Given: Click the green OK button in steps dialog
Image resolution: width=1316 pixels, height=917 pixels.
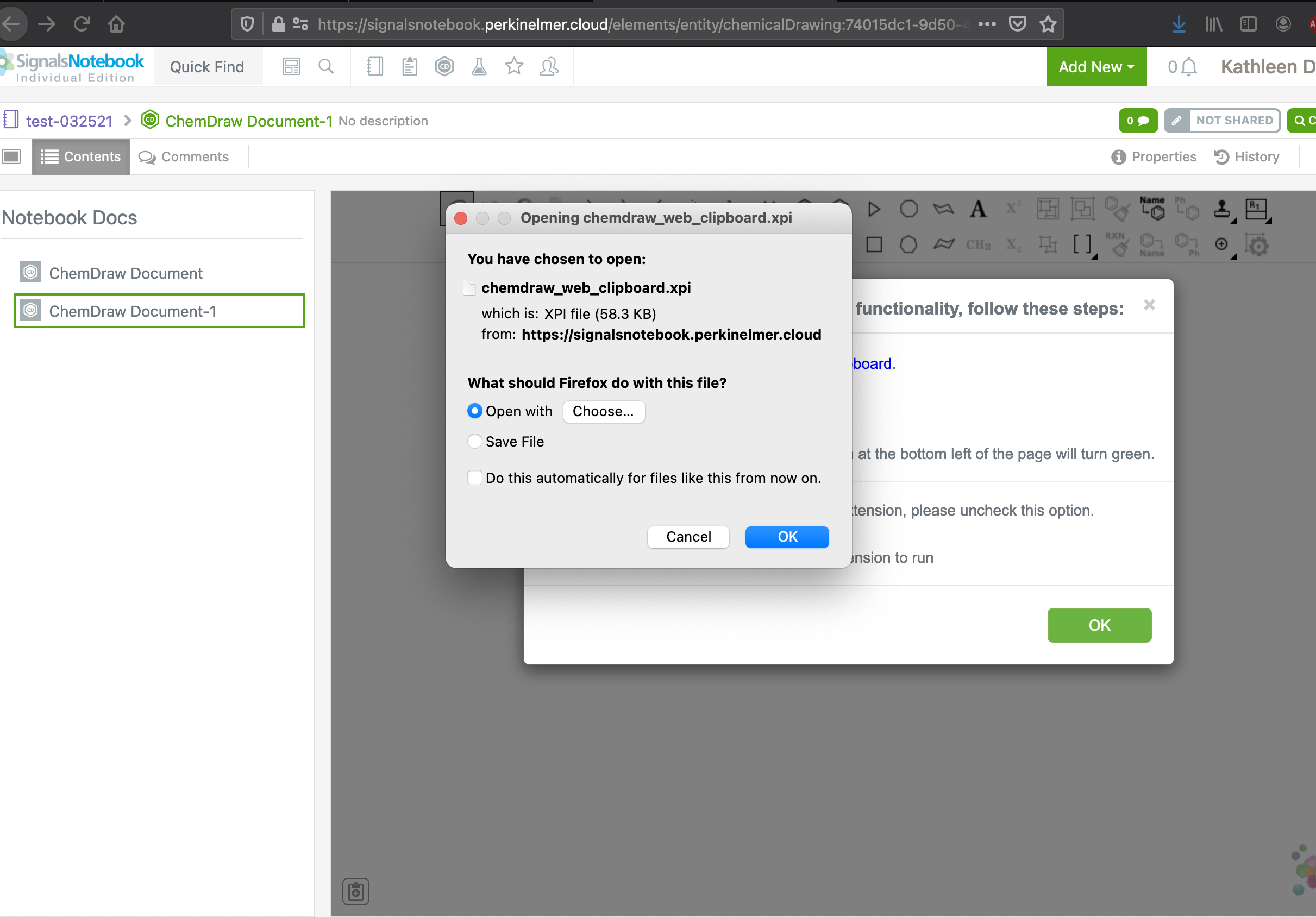Looking at the screenshot, I should tap(1099, 625).
